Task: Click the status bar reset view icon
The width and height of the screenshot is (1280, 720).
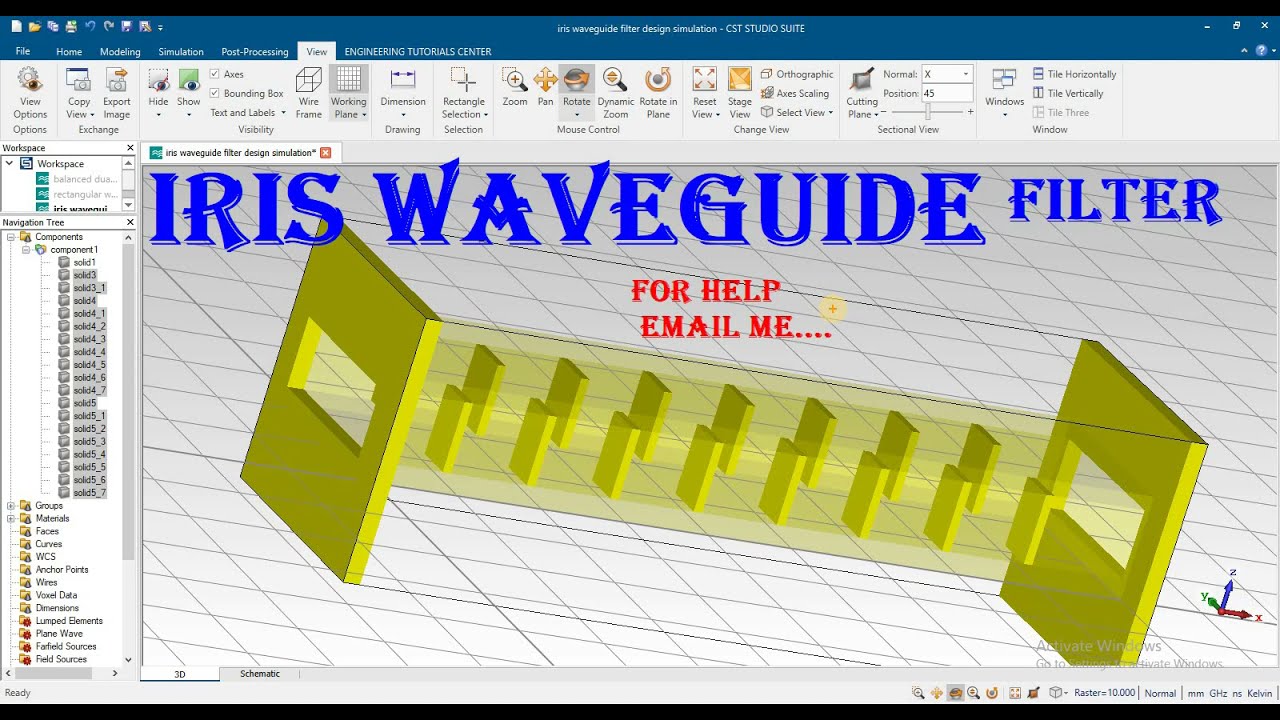Action: coord(1015,693)
